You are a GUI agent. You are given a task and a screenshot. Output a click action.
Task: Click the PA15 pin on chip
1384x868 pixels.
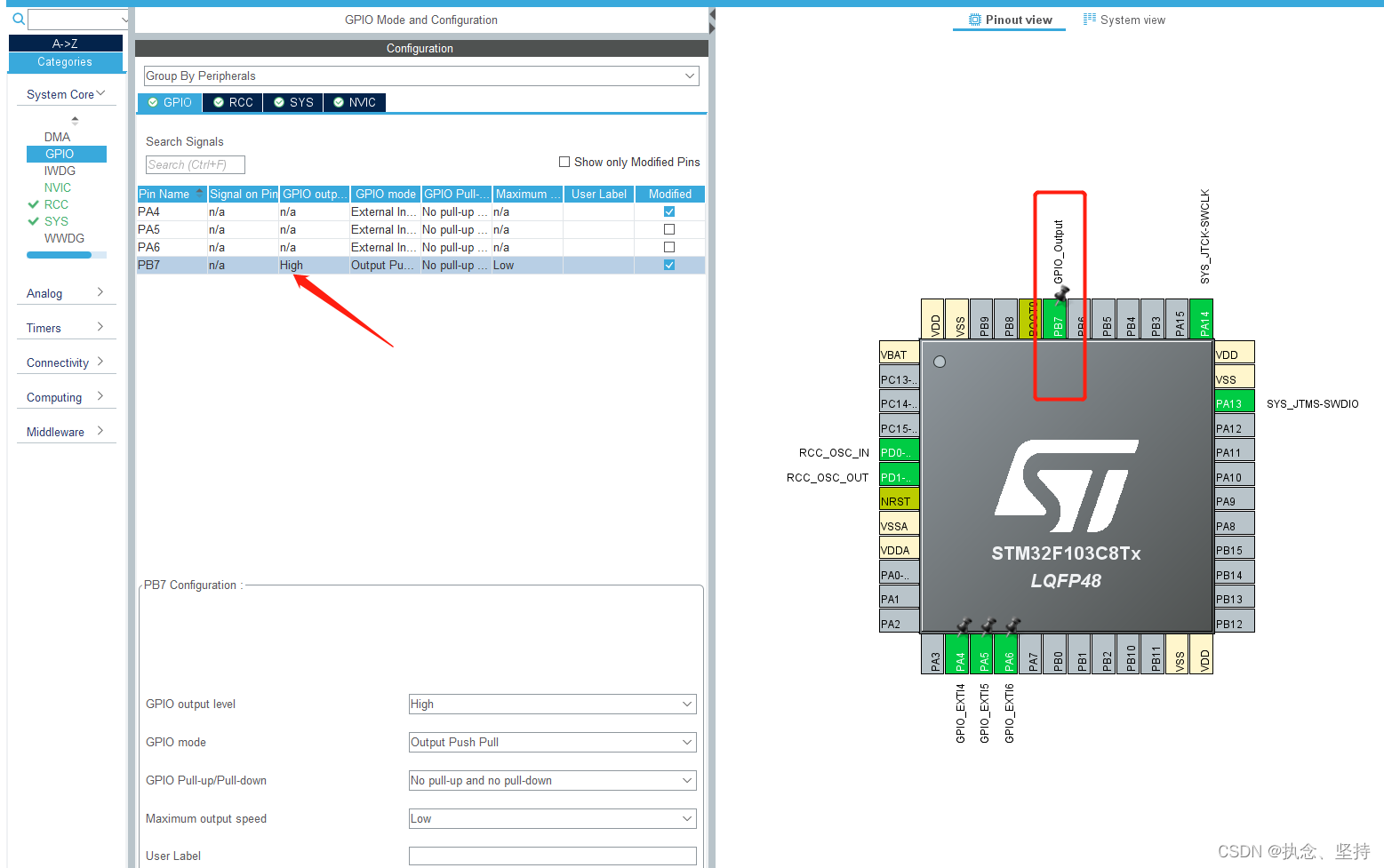[1178, 319]
